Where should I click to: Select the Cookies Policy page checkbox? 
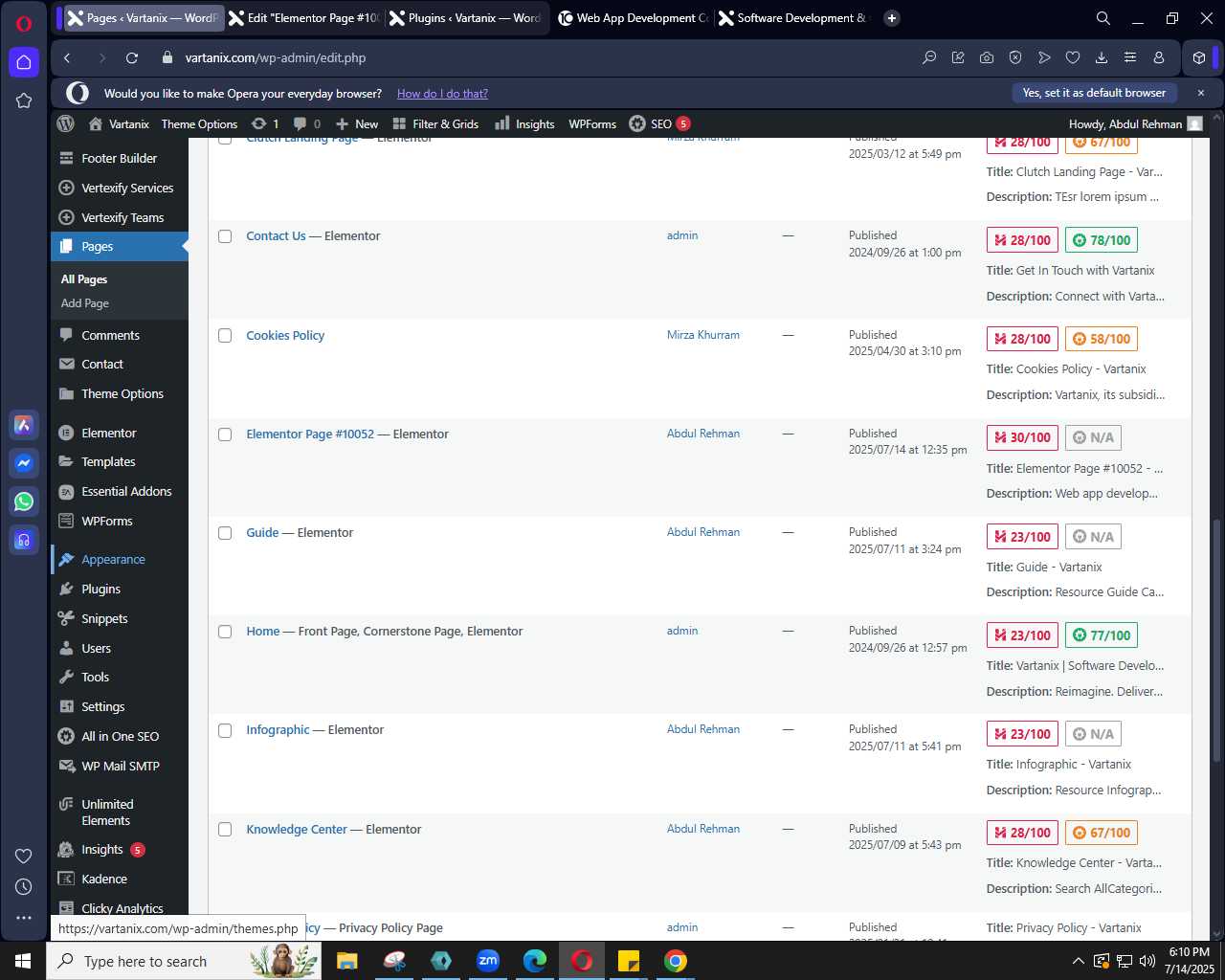click(225, 336)
